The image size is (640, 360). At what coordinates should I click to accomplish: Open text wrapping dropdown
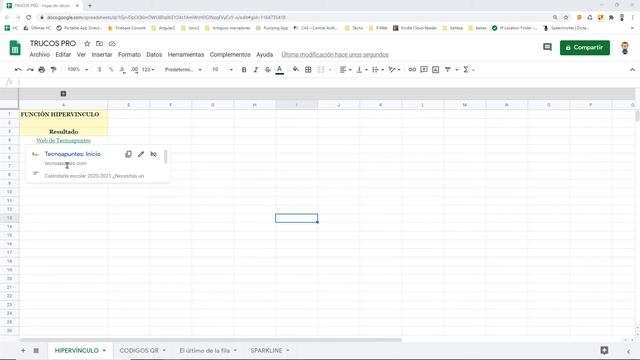pyautogui.click(x=378, y=70)
